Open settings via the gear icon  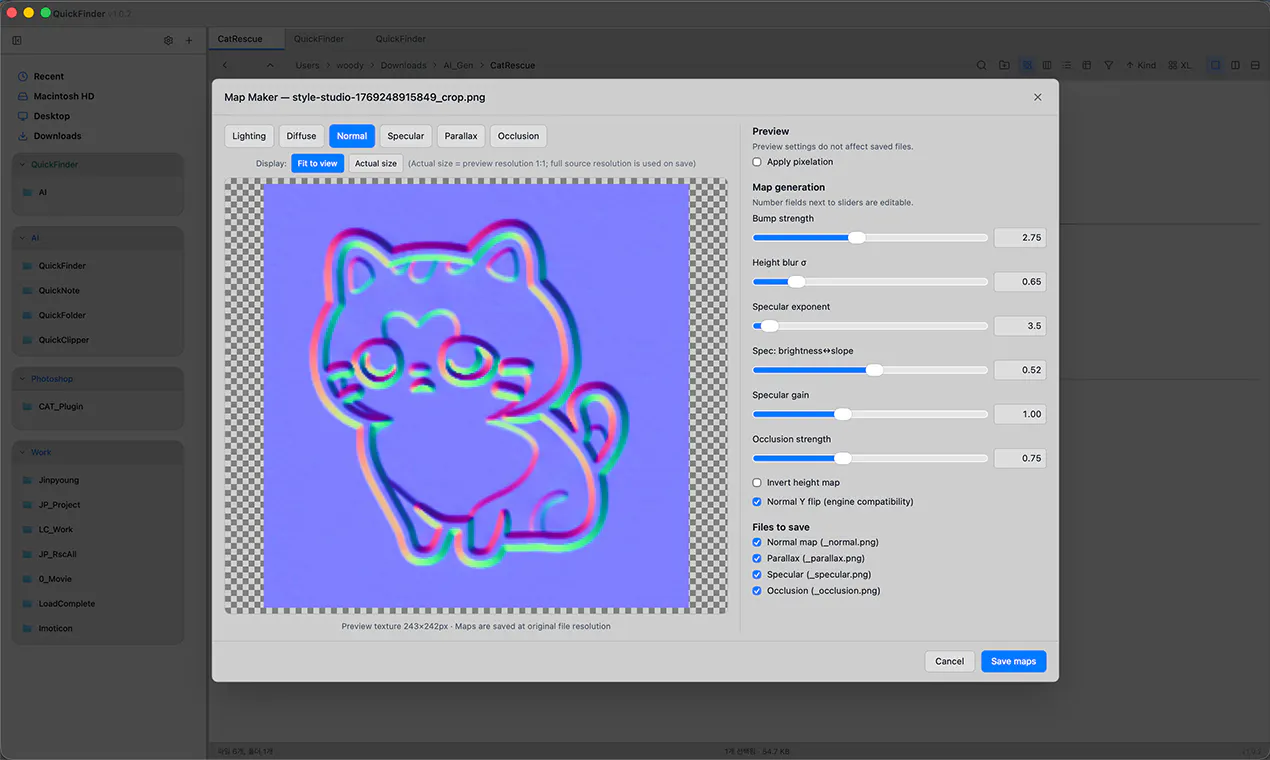coord(168,41)
